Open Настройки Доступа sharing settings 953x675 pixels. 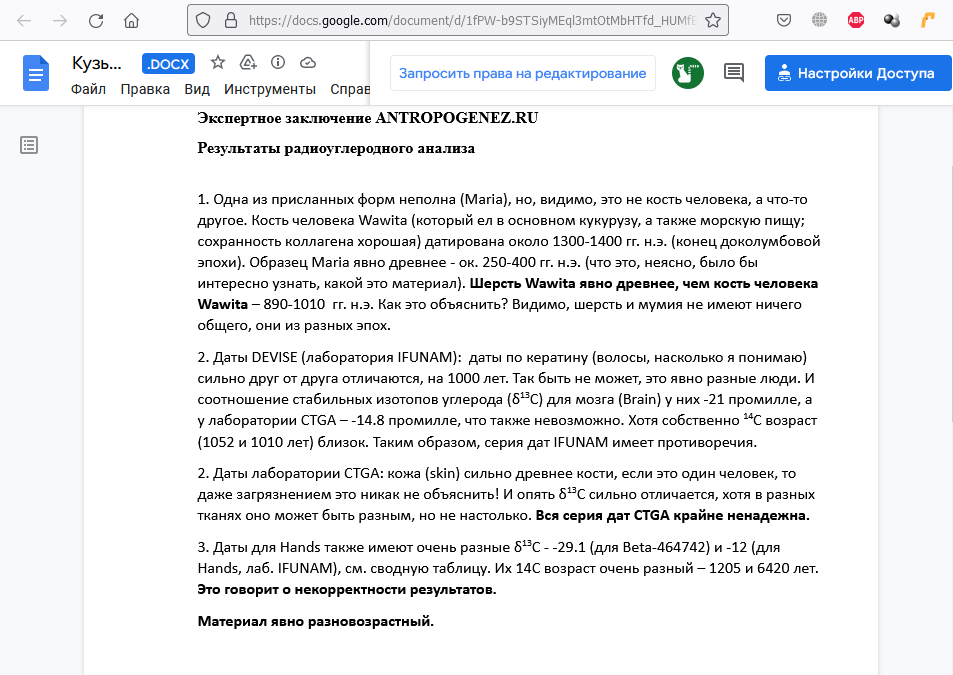point(858,73)
